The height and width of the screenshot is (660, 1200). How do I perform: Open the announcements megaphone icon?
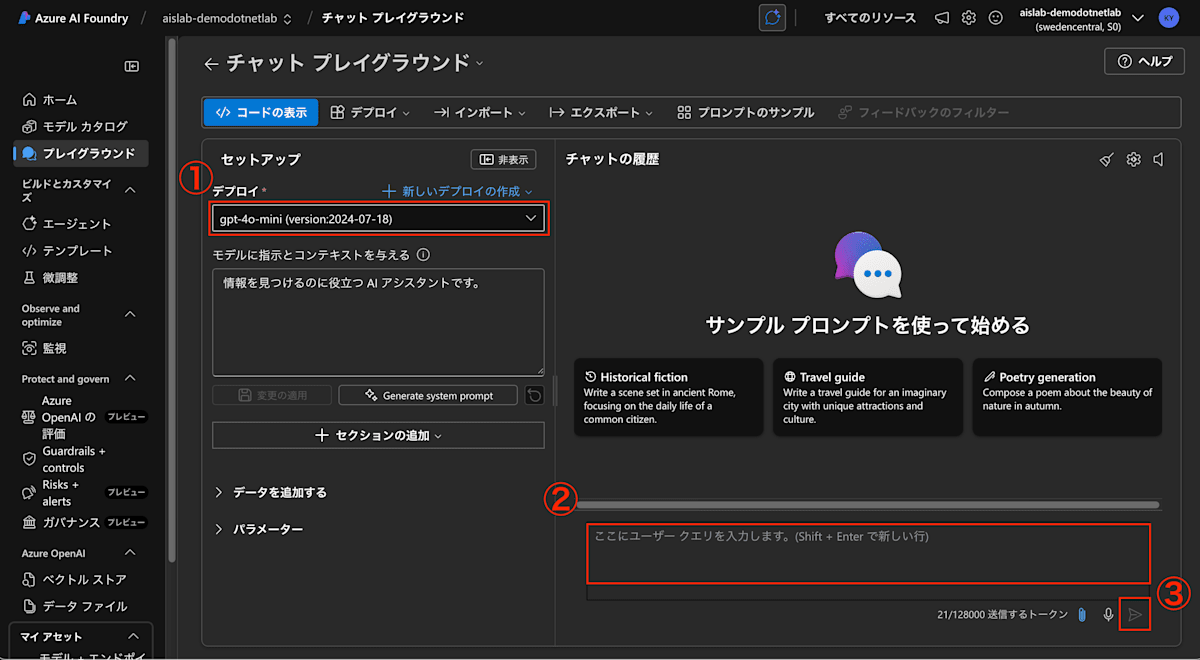pyautogui.click(x=942, y=18)
